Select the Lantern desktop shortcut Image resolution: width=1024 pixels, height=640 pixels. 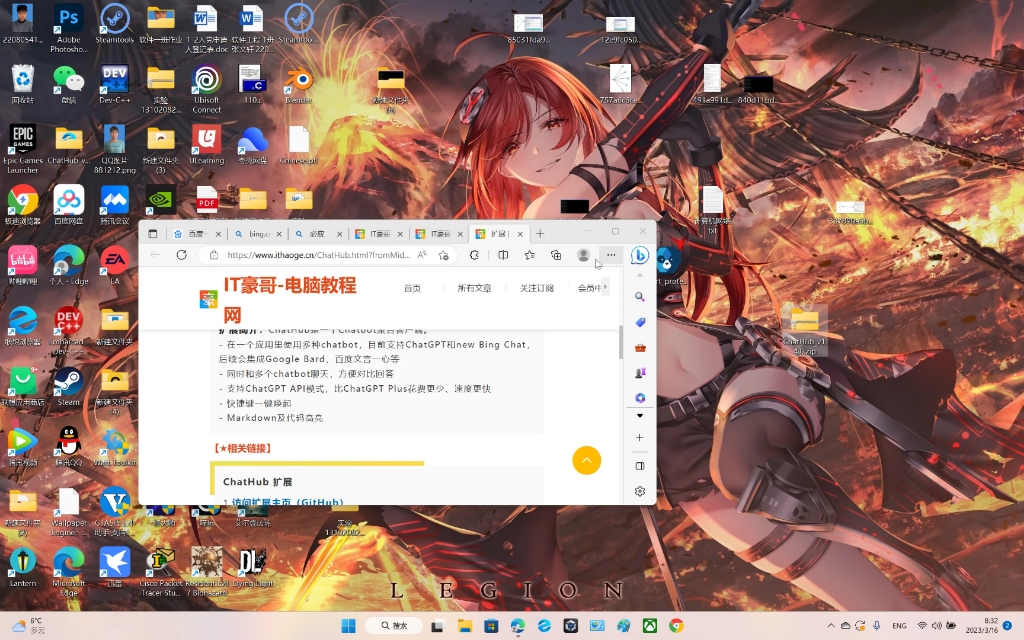coord(23,567)
